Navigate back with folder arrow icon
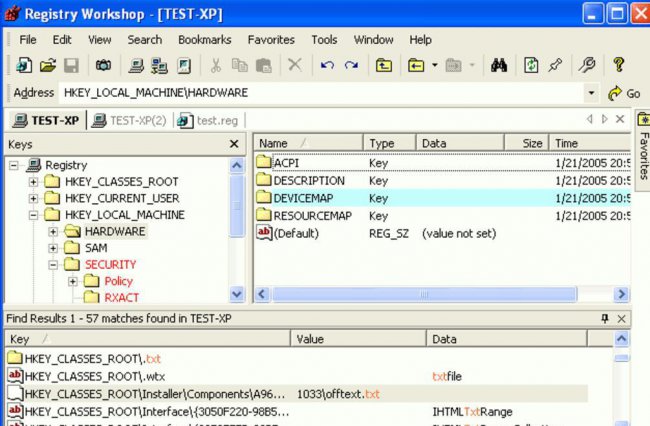Viewport: 650px width, 426px height. [416, 65]
